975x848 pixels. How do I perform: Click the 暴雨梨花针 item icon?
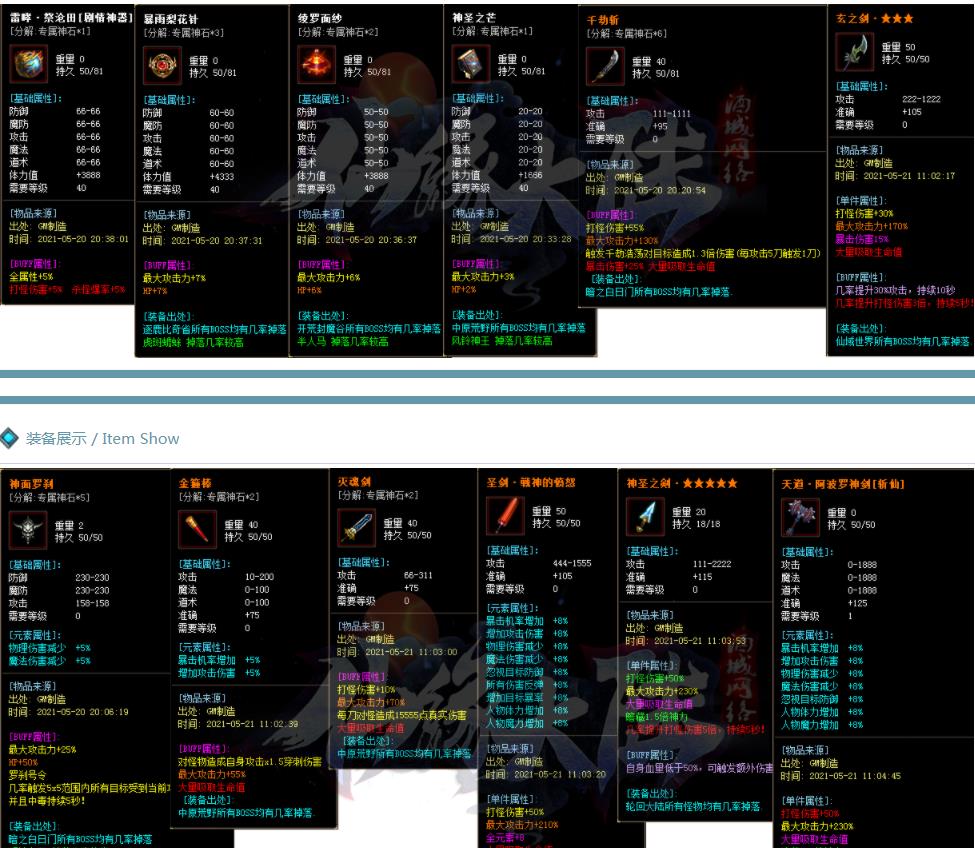160,66
